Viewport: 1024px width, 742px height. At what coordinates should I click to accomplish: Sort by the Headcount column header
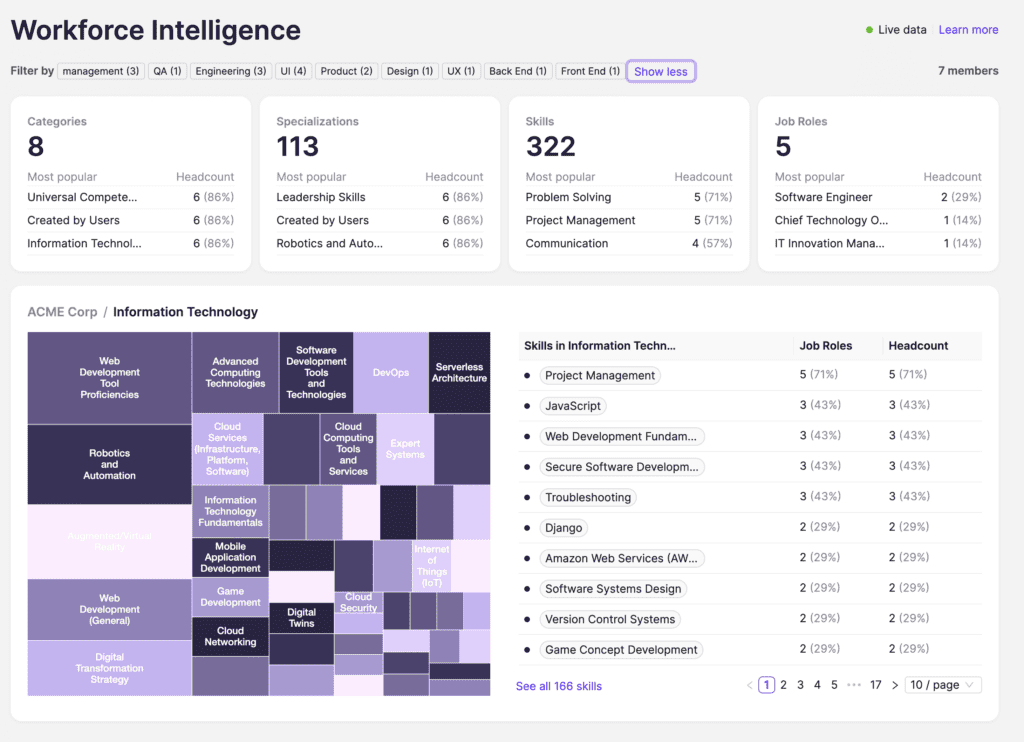coord(913,345)
